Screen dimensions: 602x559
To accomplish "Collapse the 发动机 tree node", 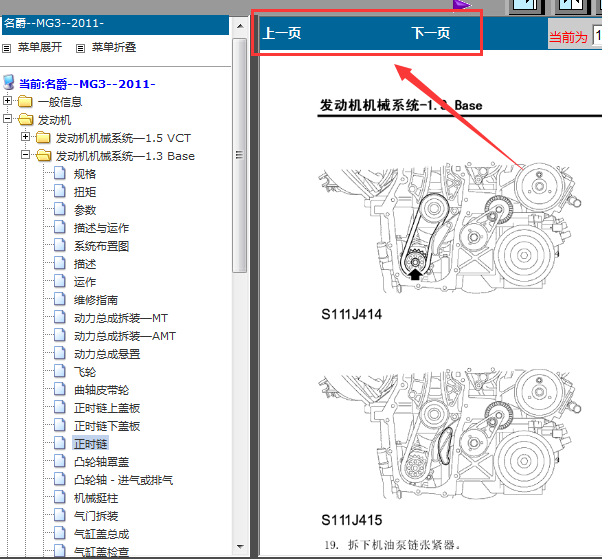I will [7, 119].
